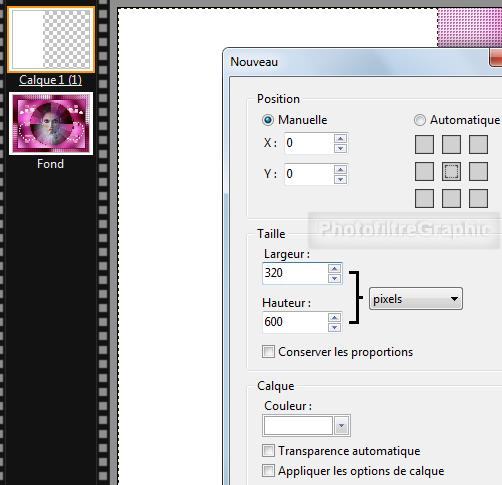Select the center automatic position square

(x=451, y=172)
